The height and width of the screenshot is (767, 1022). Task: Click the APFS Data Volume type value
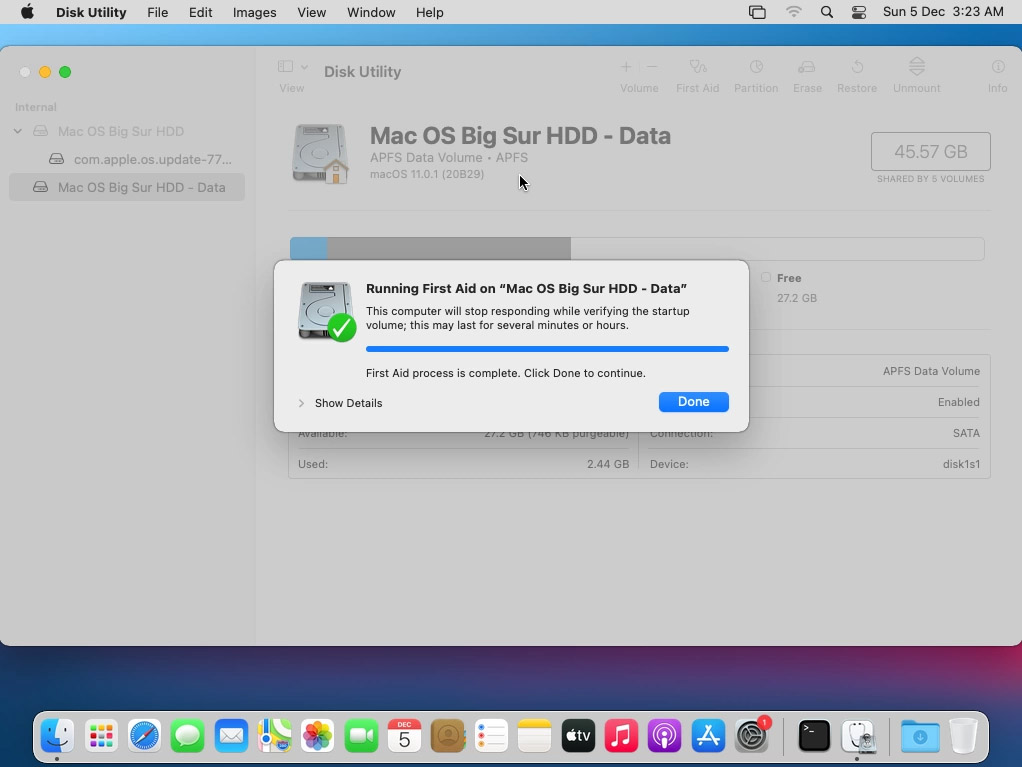click(931, 371)
